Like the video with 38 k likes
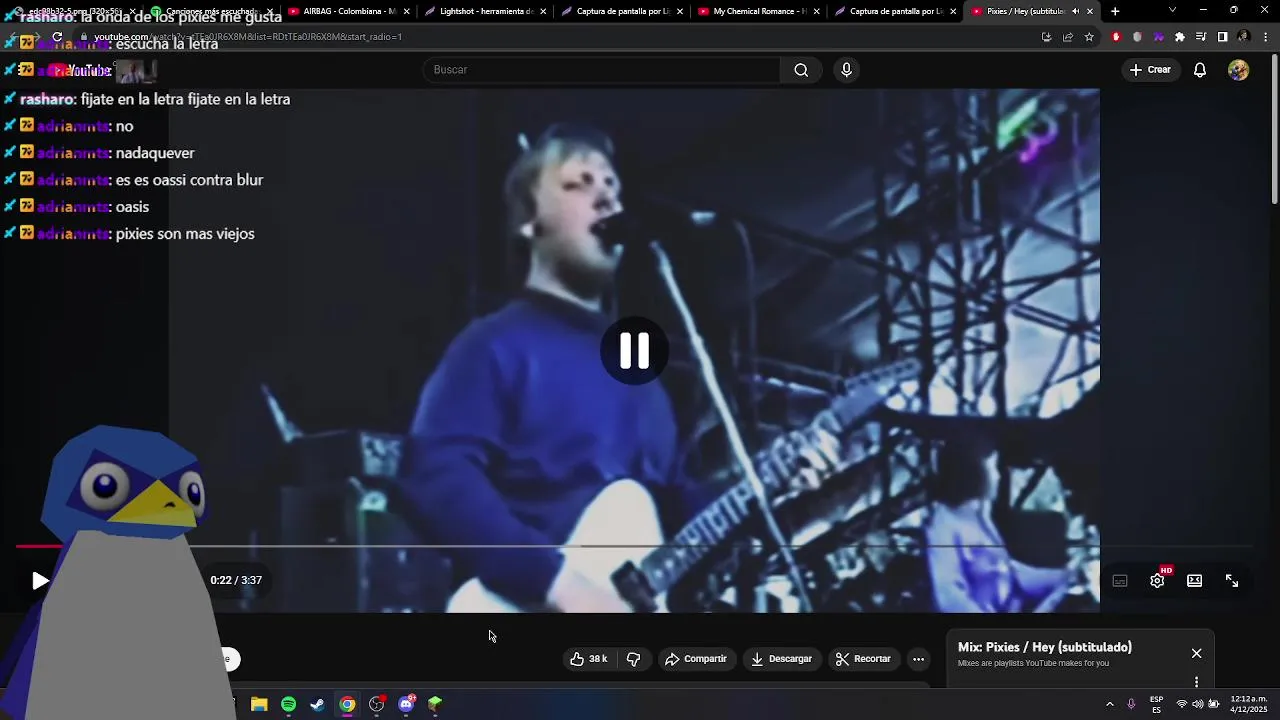The image size is (1280, 720). (588, 659)
